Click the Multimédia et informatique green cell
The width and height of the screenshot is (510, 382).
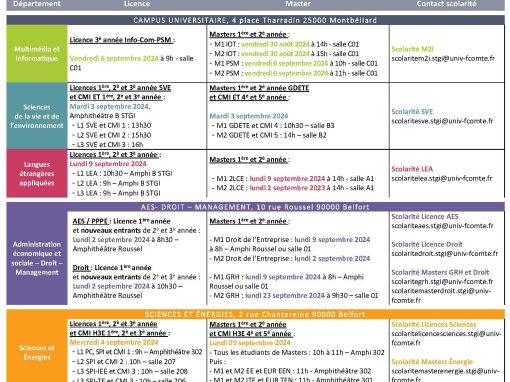tap(37, 54)
